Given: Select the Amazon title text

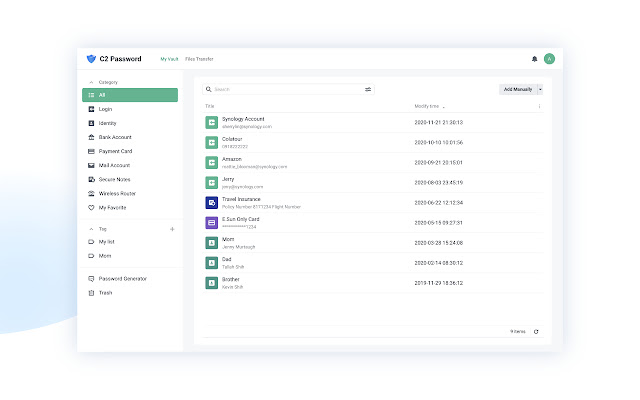Looking at the screenshot, I should click(x=232, y=159).
